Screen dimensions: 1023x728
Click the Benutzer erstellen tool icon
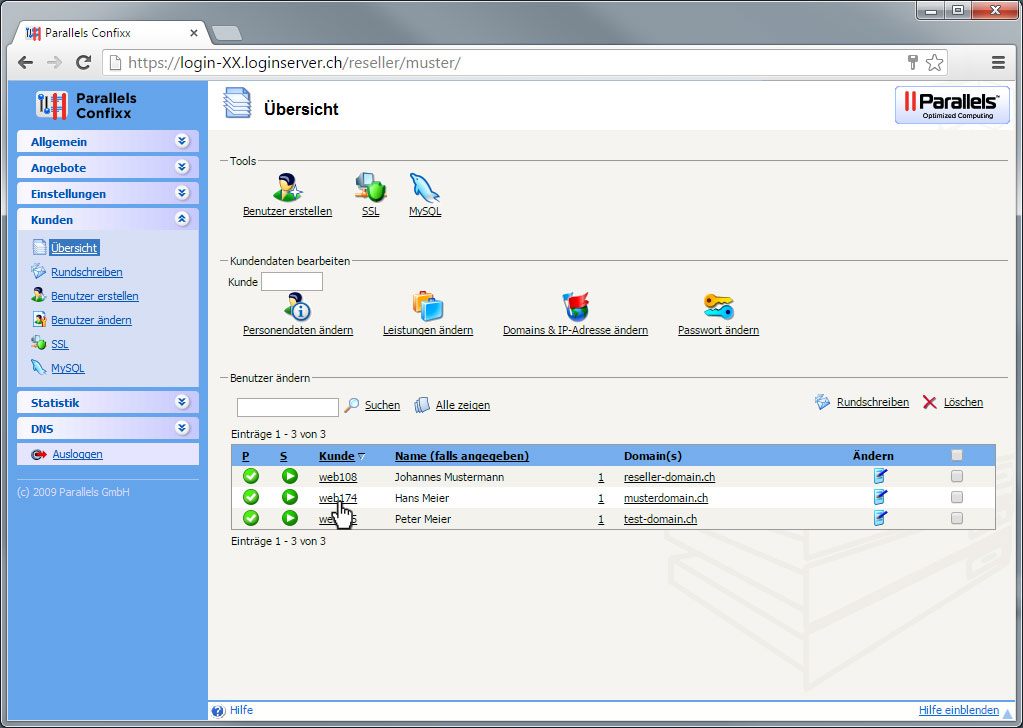288,188
